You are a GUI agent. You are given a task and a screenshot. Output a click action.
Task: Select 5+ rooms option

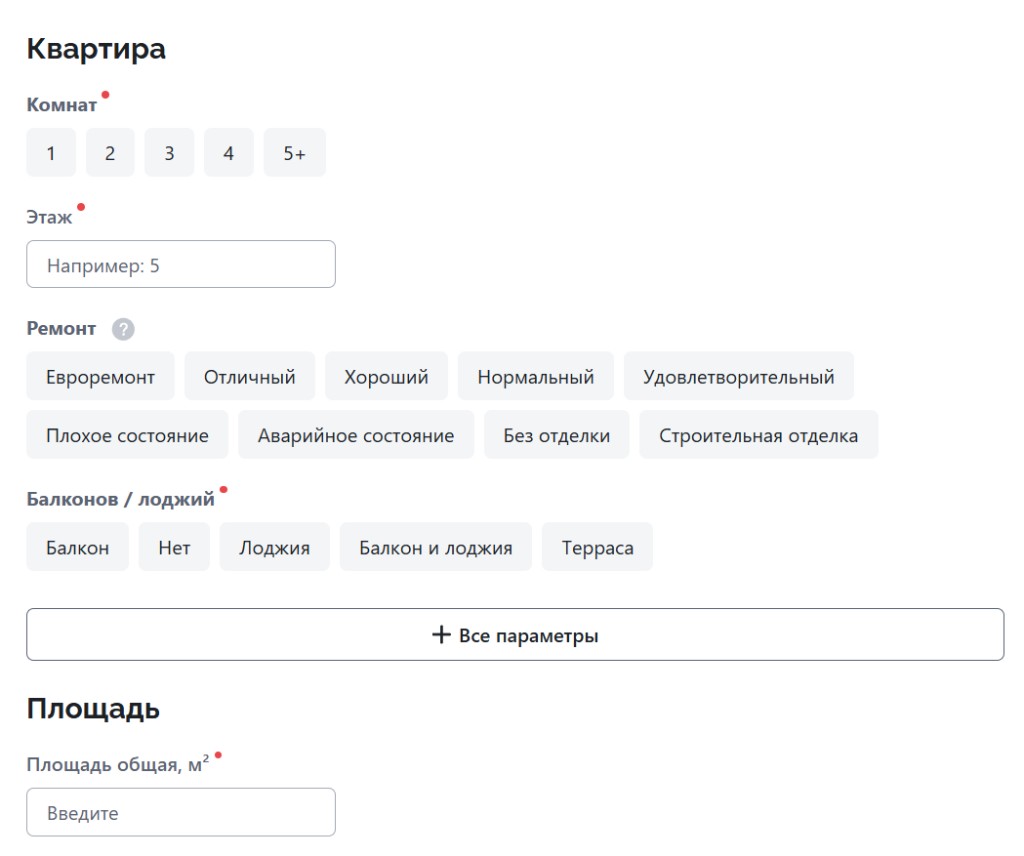coord(295,153)
